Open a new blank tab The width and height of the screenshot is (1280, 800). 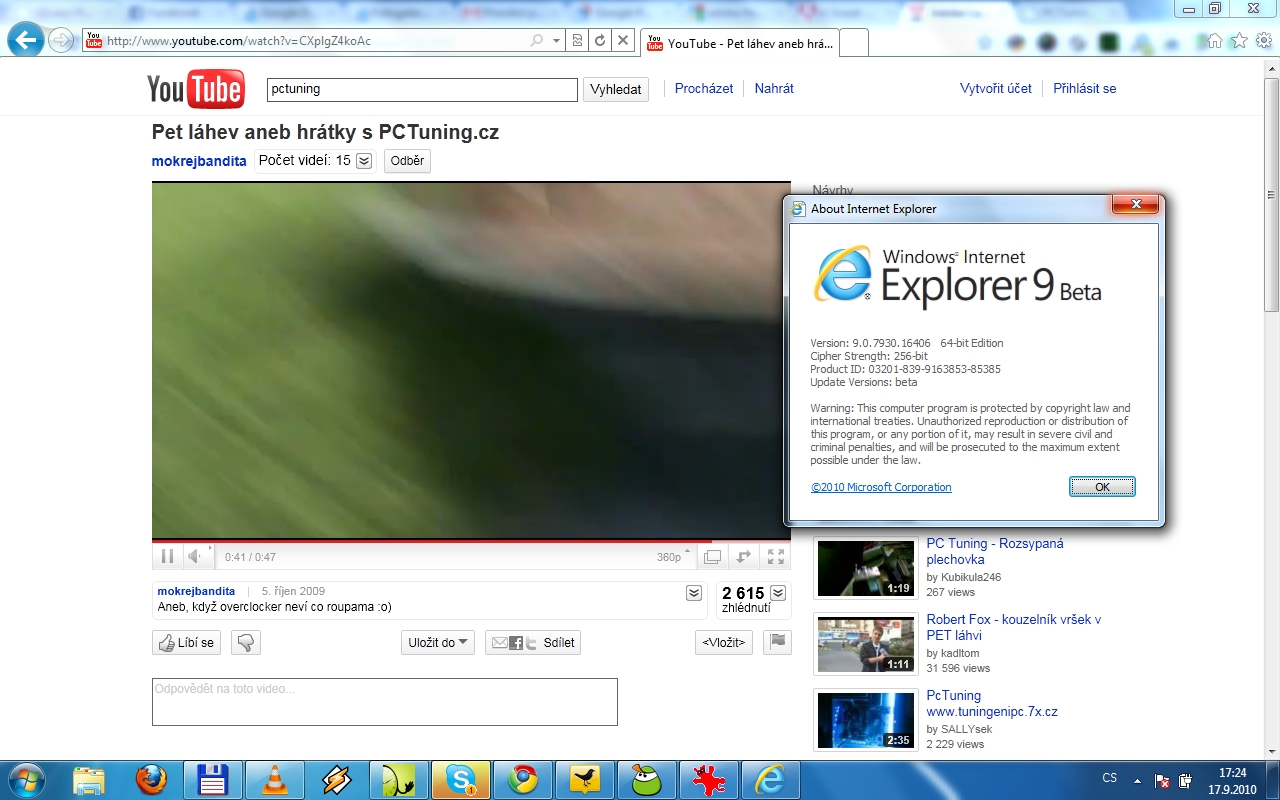coord(855,43)
